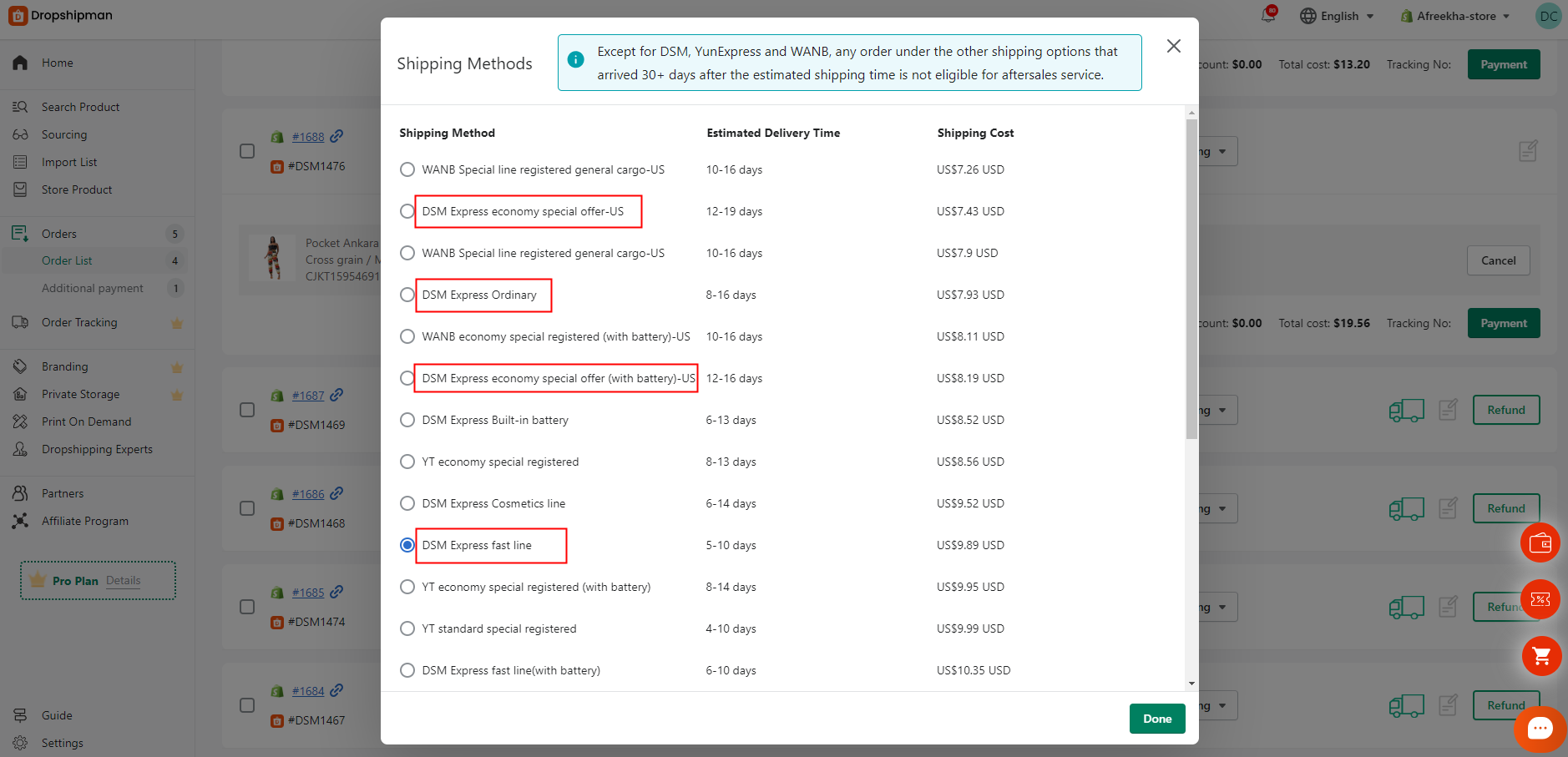Click Pocket Ankara product thumbnail
Image resolution: width=1568 pixels, height=757 pixels.
tap(272, 257)
